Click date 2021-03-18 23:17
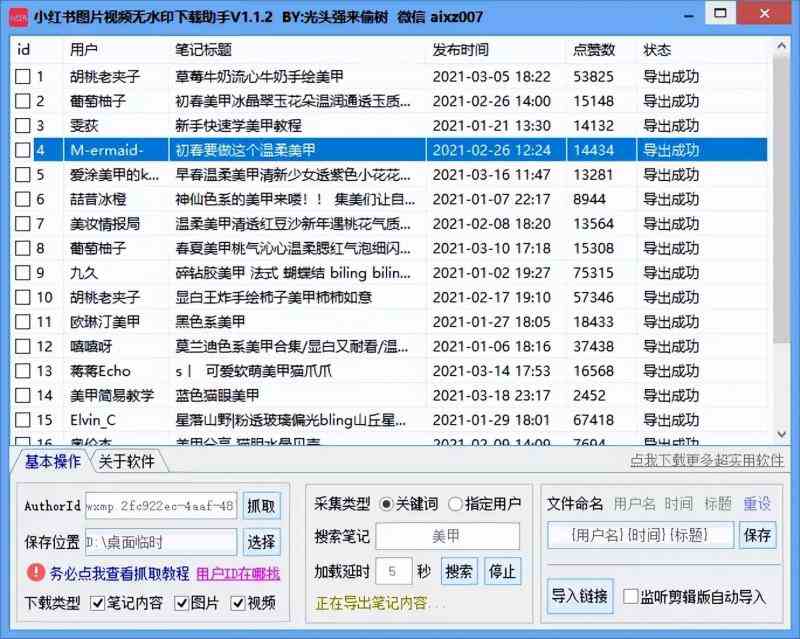Screen dimensions: 800x639 click(x=491, y=395)
